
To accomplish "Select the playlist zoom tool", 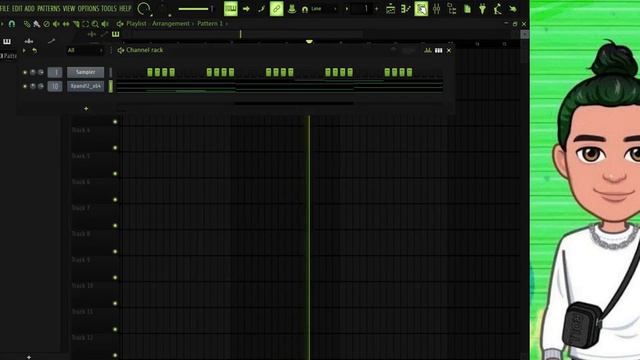I will 95,24.
